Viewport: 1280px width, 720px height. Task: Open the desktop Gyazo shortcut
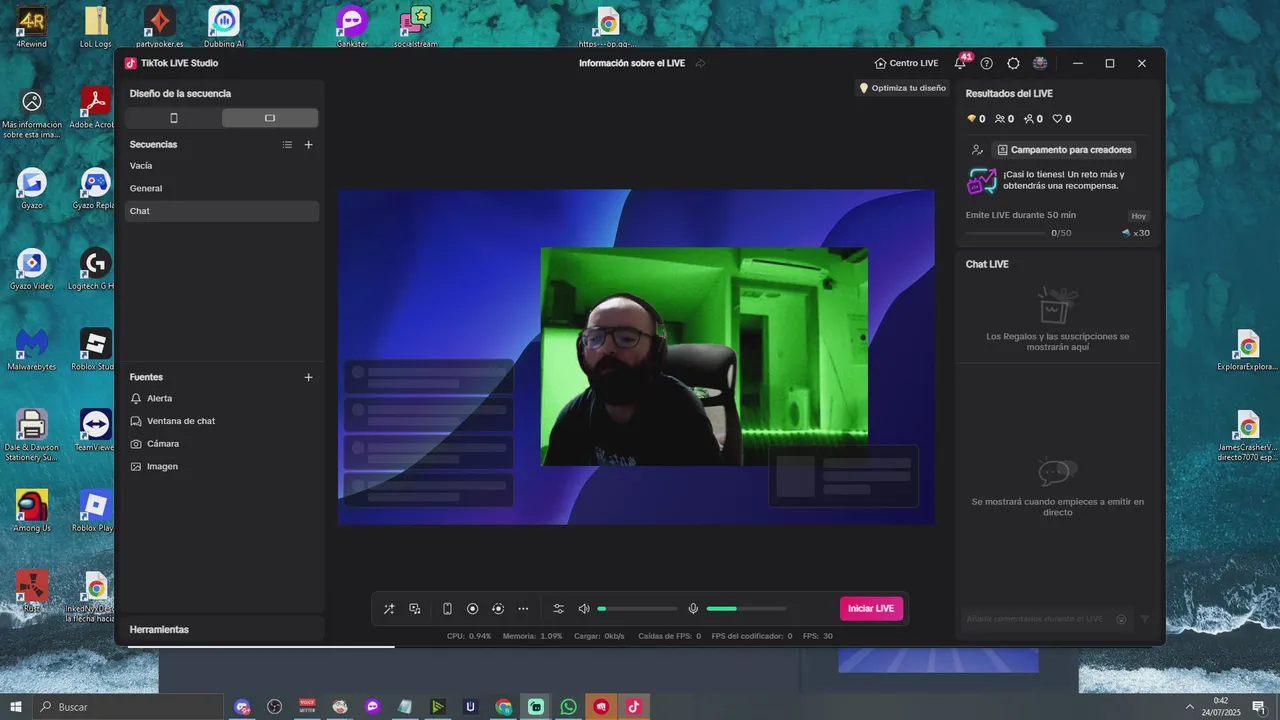[x=32, y=188]
